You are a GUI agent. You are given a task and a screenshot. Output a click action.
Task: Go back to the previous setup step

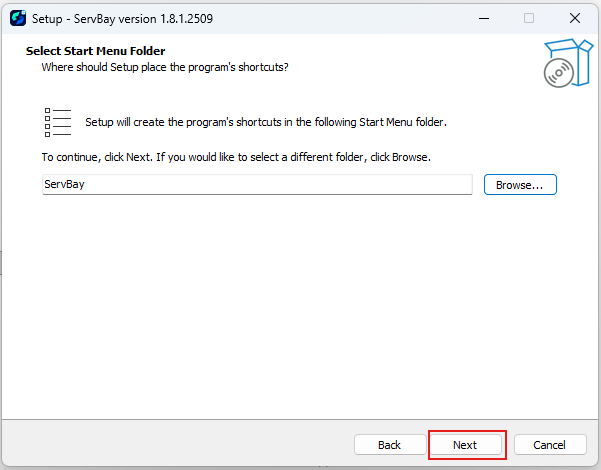pyautogui.click(x=389, y=445)
